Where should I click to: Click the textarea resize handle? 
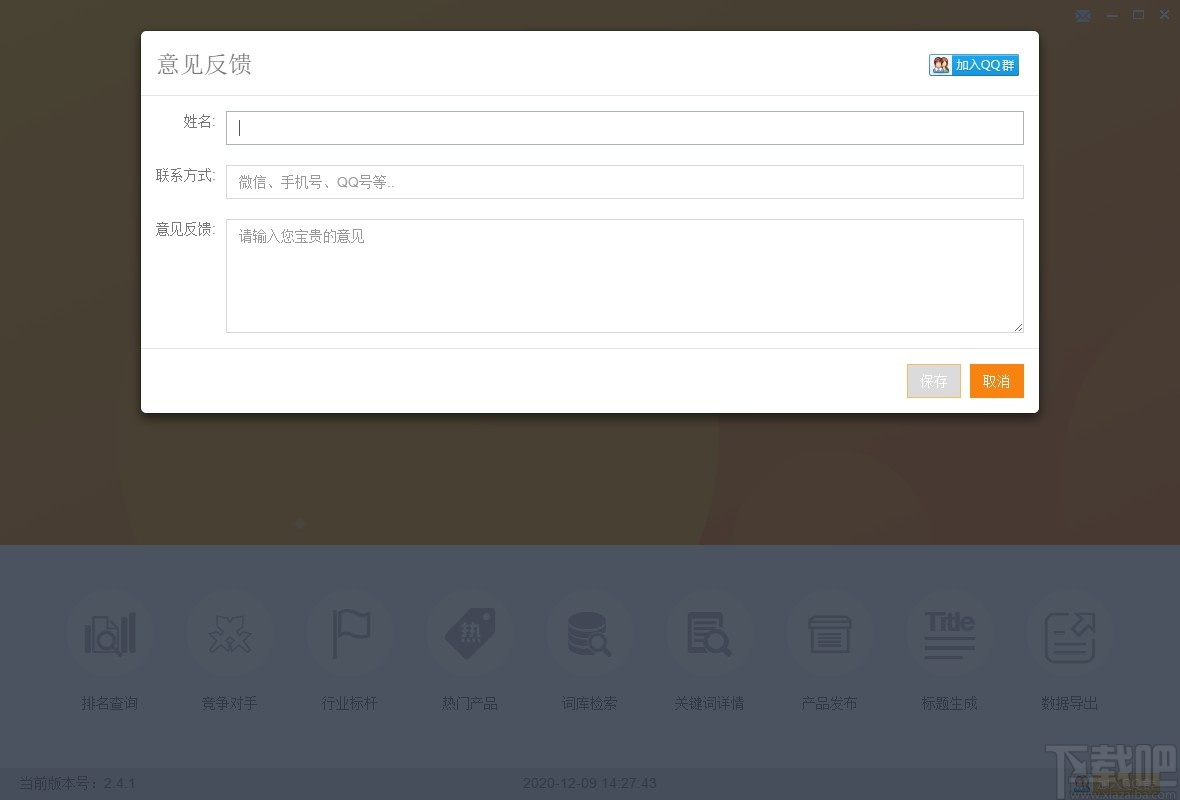tap(1018, 328)
